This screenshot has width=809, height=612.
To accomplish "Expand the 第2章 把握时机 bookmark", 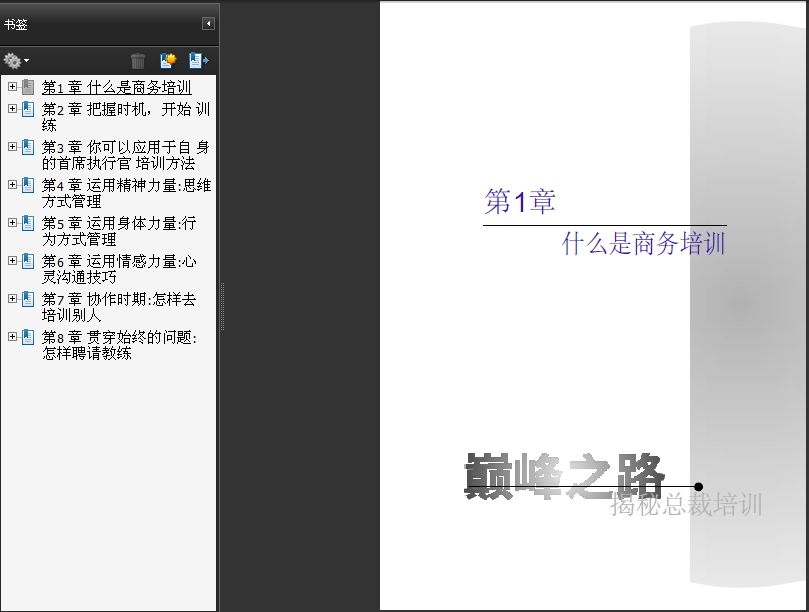I will 12,109.
